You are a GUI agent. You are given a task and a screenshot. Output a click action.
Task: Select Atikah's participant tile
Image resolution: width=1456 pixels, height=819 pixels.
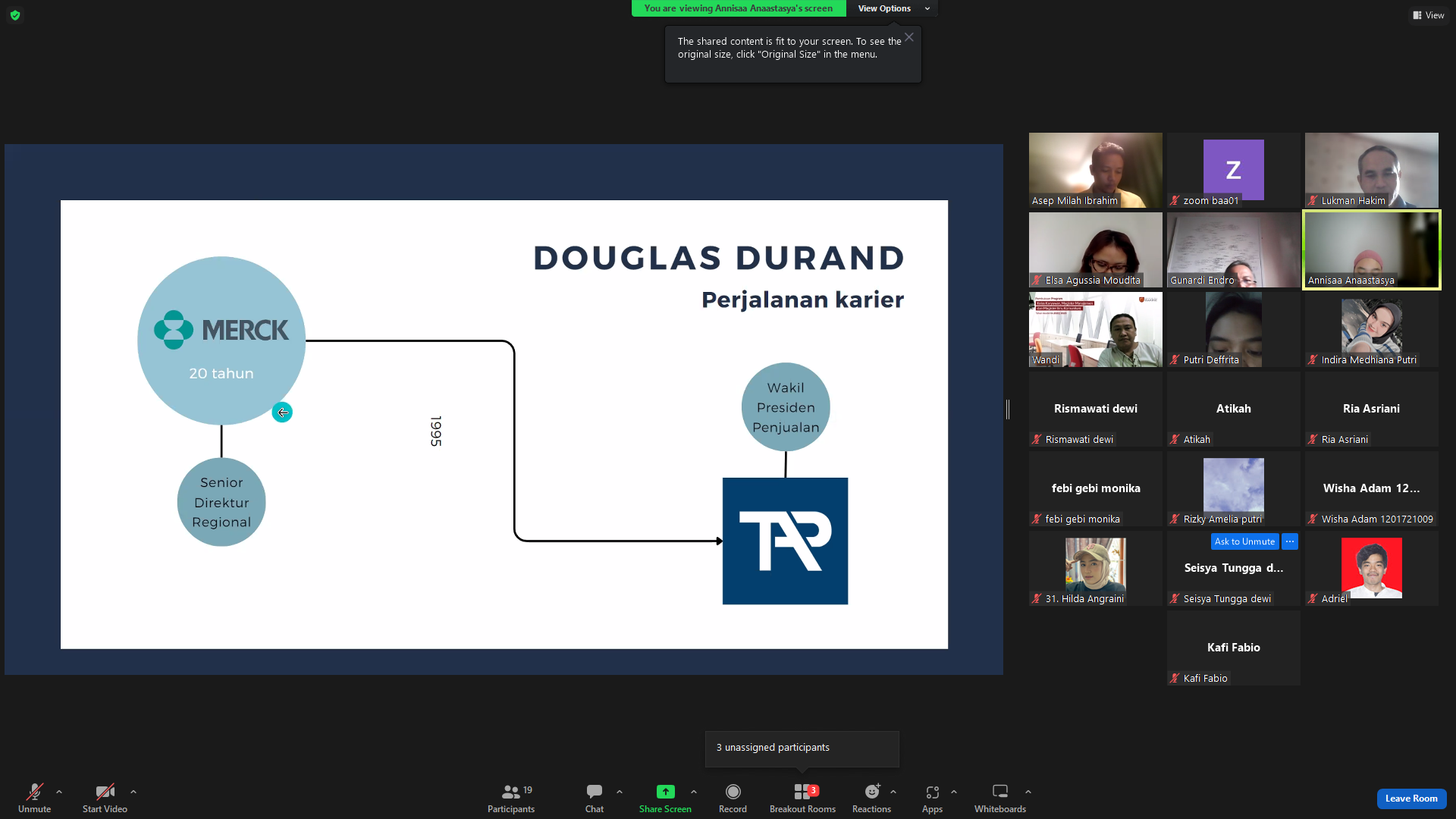(x=1233, y=409)
